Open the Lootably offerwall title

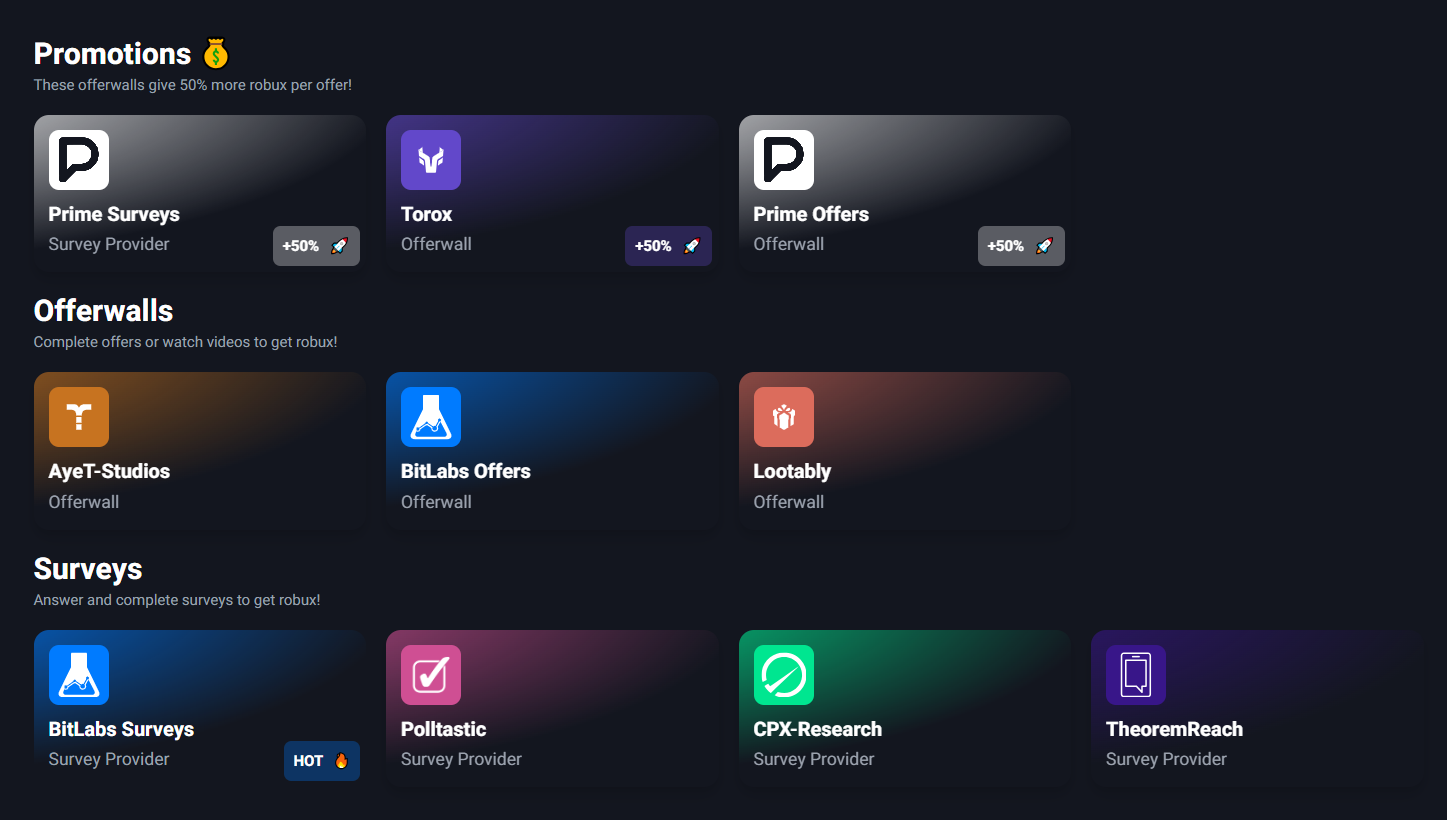792,471
